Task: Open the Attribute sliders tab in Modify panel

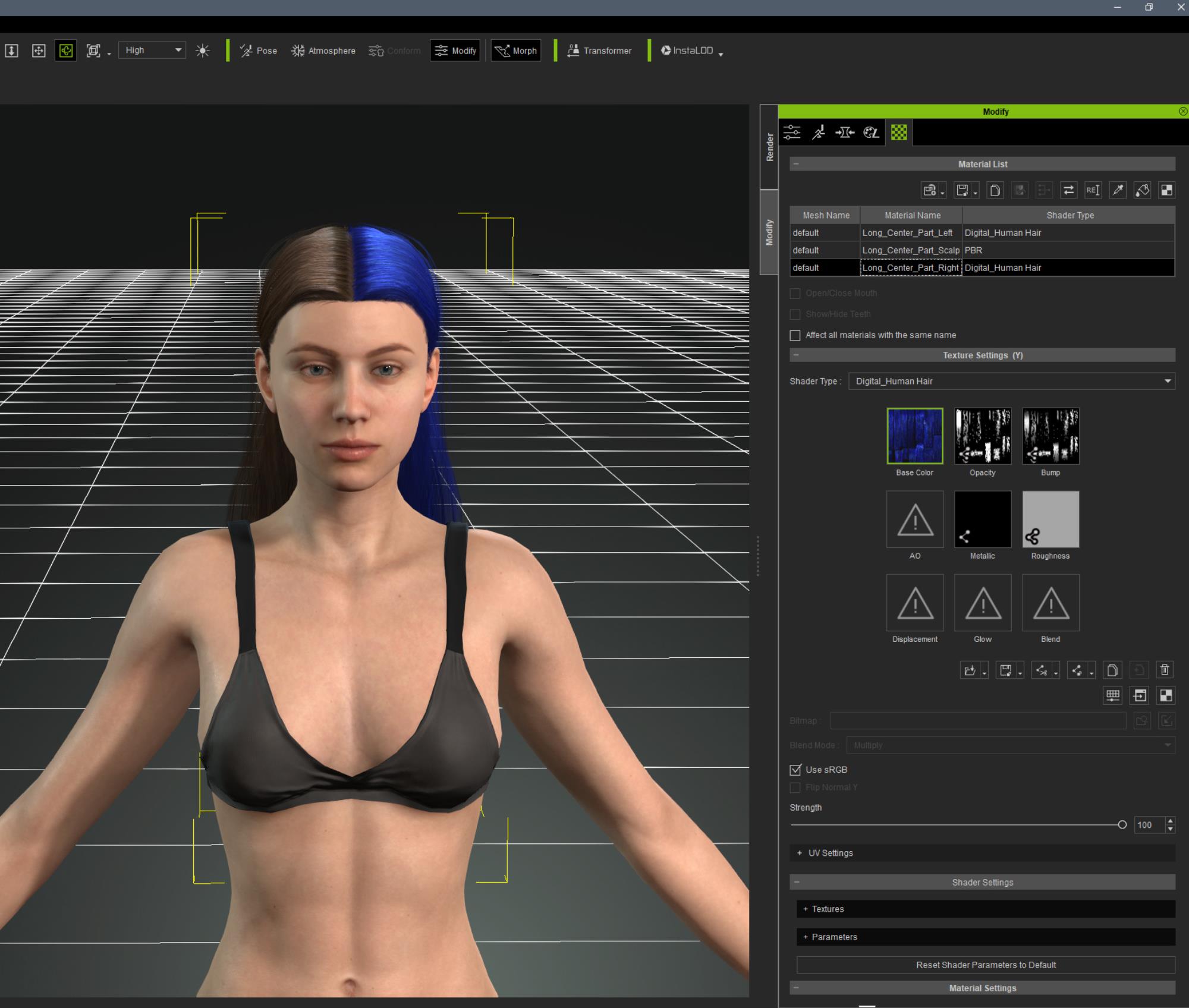Action: tap(792, 132)
